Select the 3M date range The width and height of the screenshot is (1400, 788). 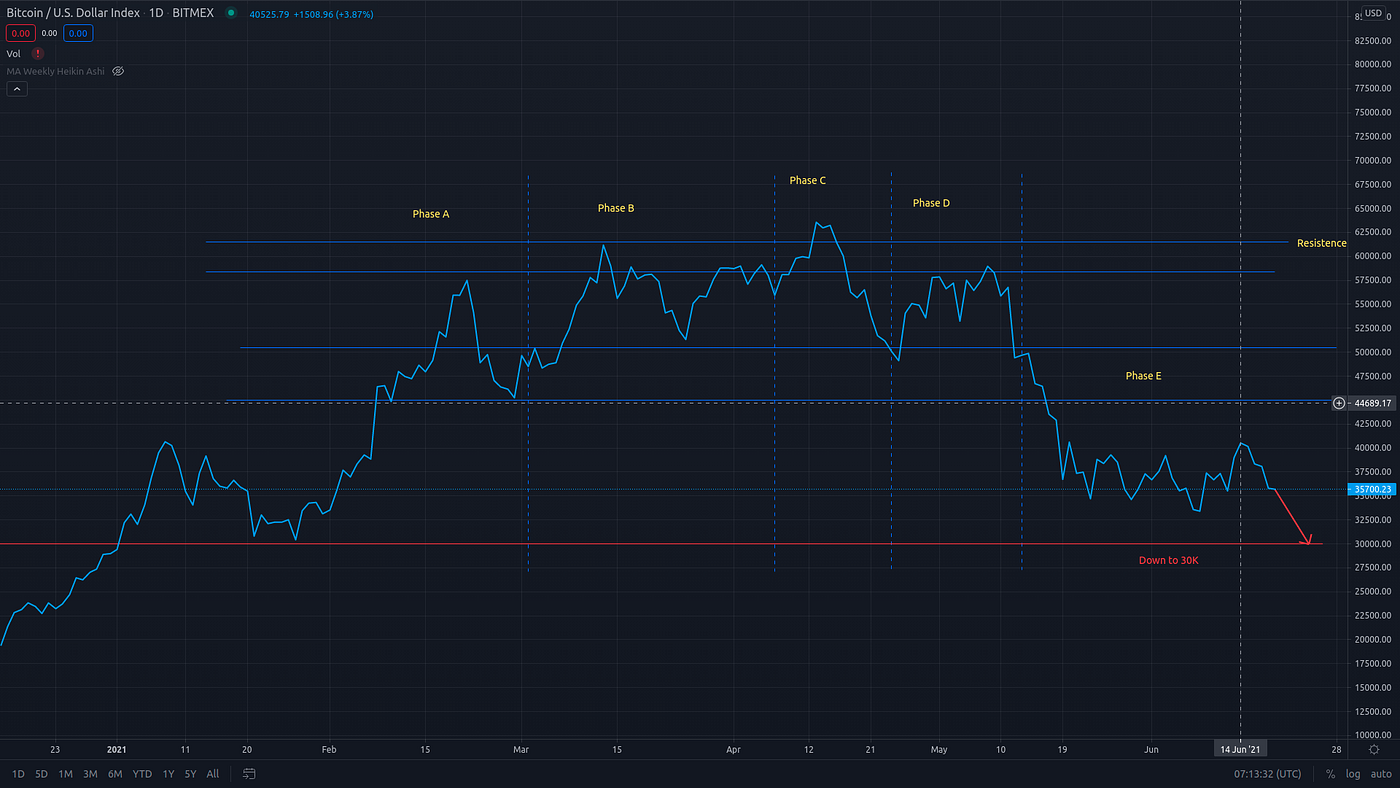point(90,774)
